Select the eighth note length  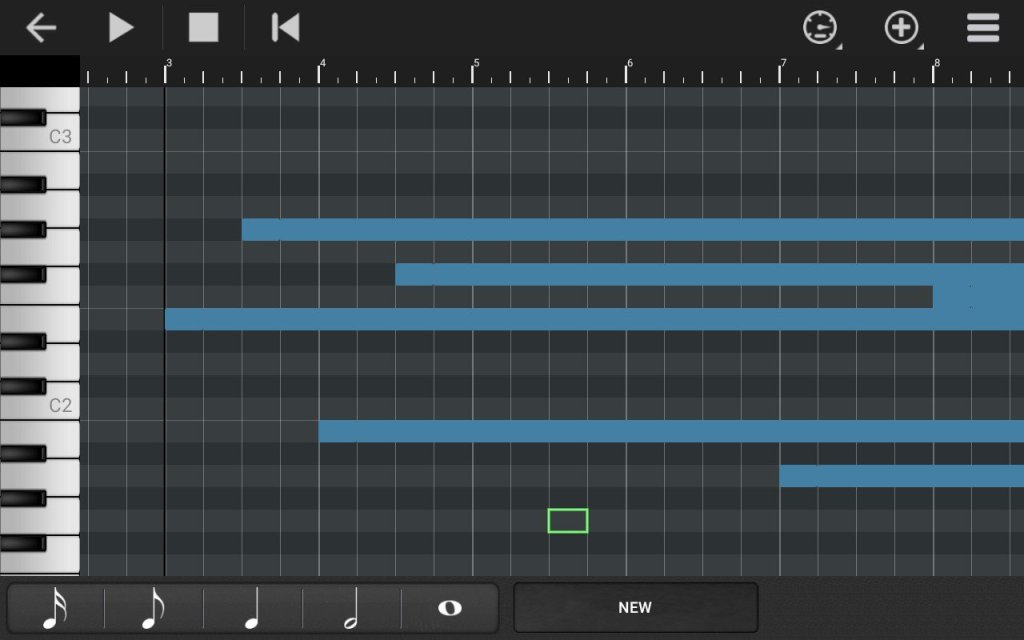click(153, 608)
